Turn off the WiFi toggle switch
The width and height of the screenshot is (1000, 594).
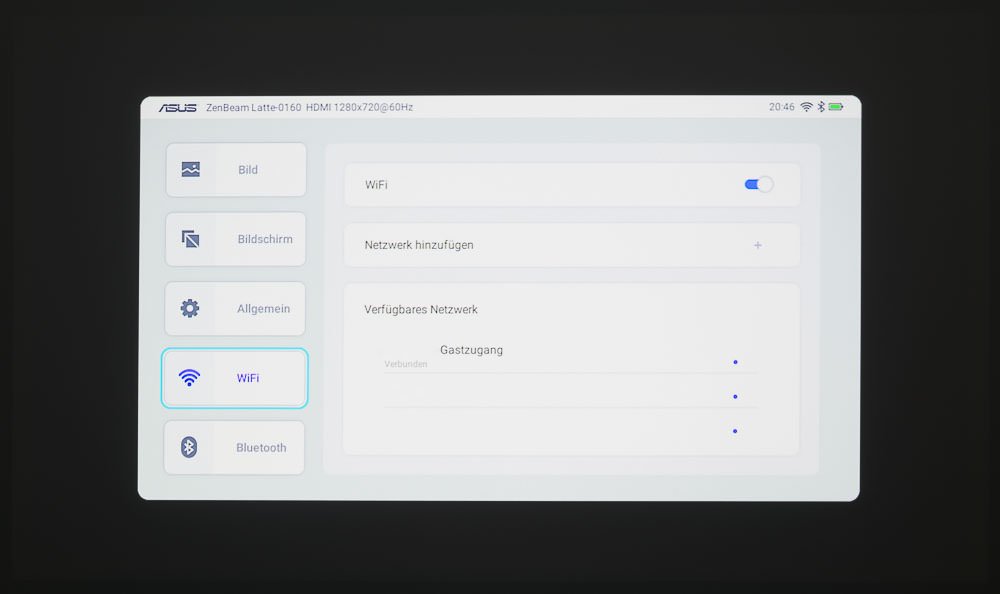pyautogui.click(x=758, y=184)
